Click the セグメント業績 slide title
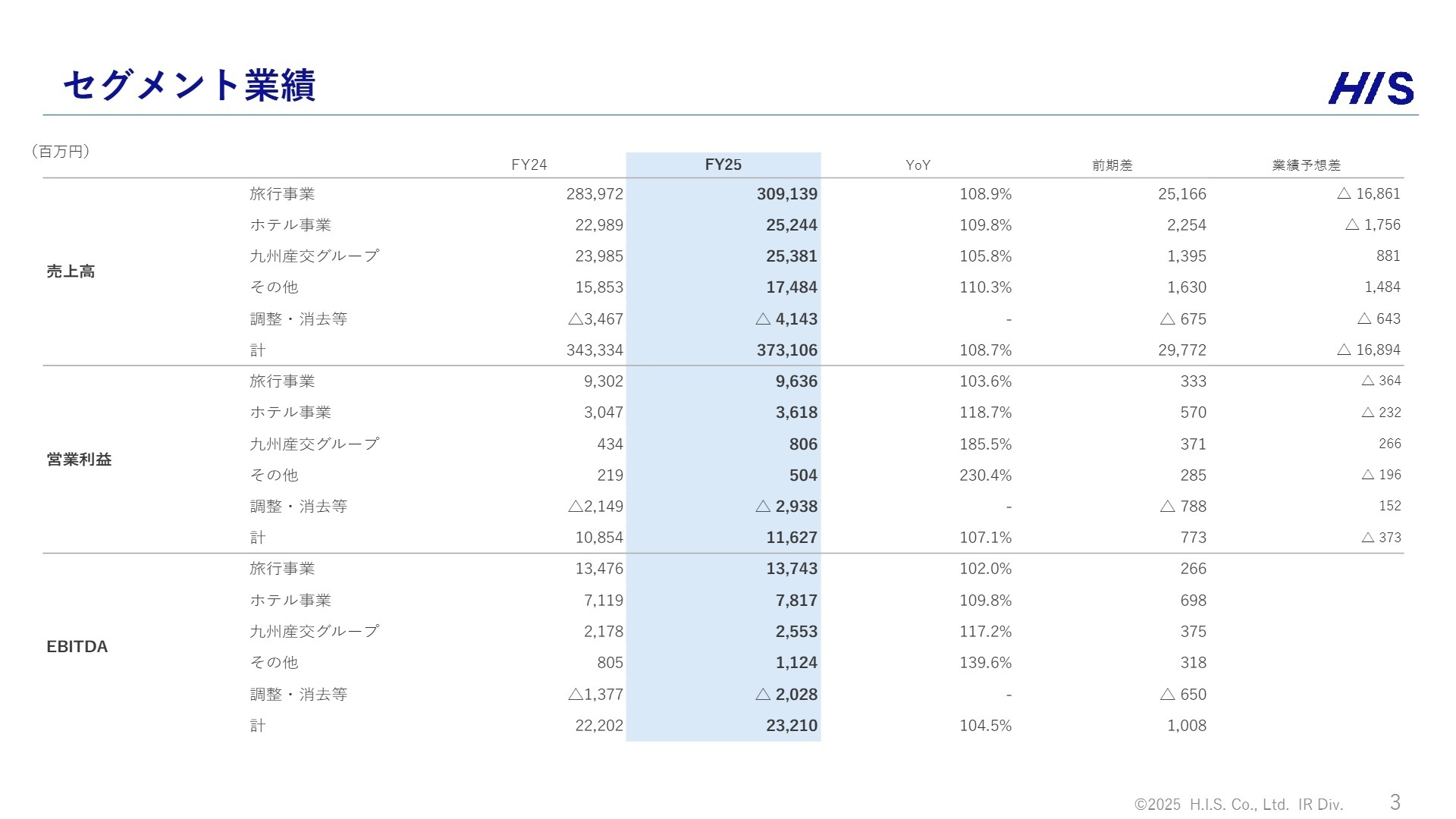 189,85
